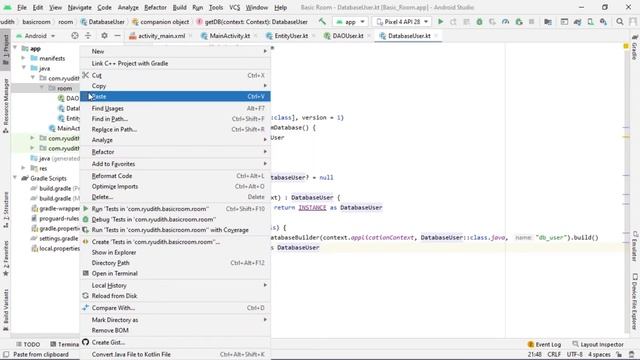This screenshot has width=640, height=360.
Task: Open the File menu
Action: click(x=22, y=7)
